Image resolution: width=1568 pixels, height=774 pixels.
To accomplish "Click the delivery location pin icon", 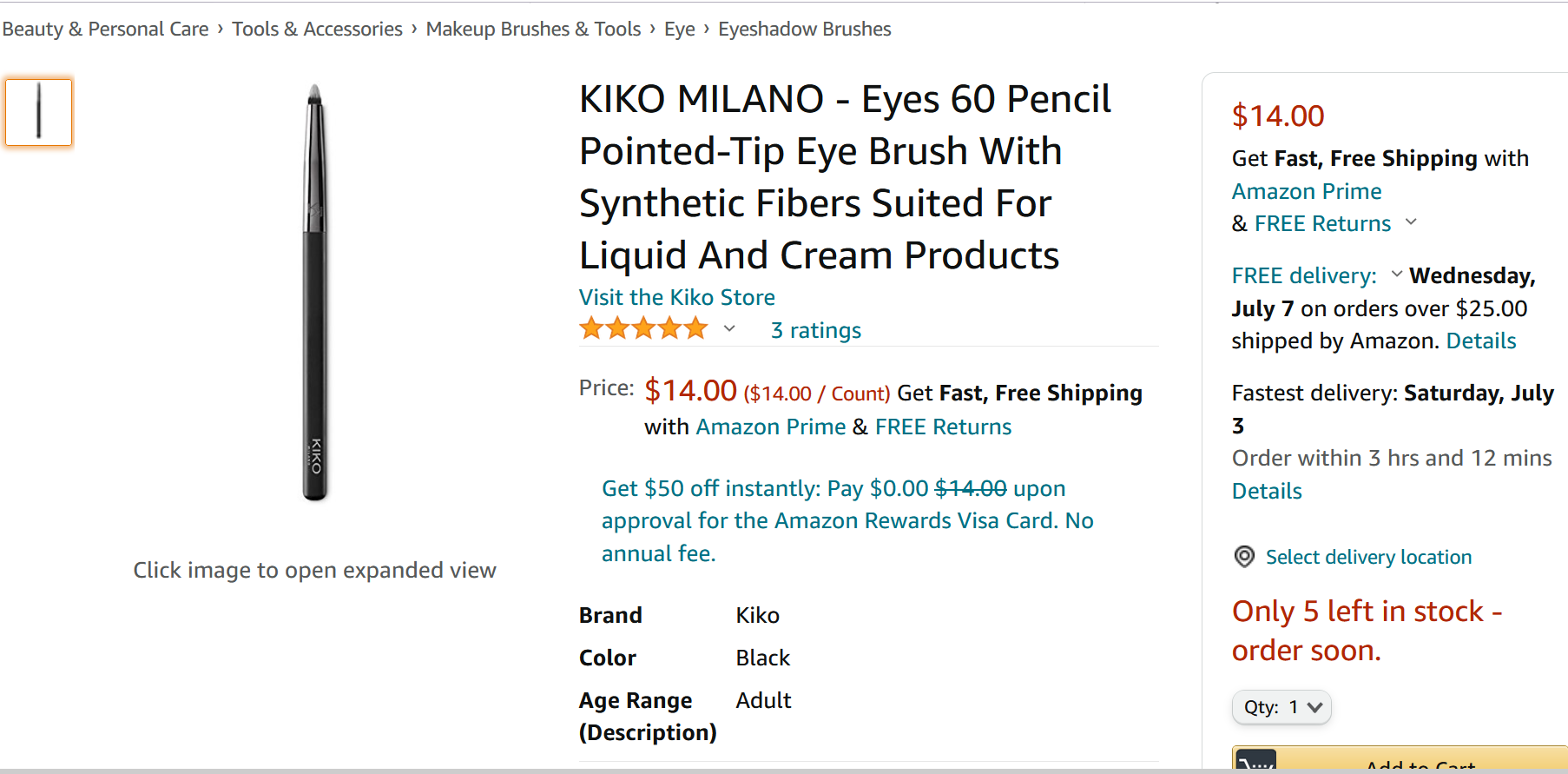I will pos(1243,557).
